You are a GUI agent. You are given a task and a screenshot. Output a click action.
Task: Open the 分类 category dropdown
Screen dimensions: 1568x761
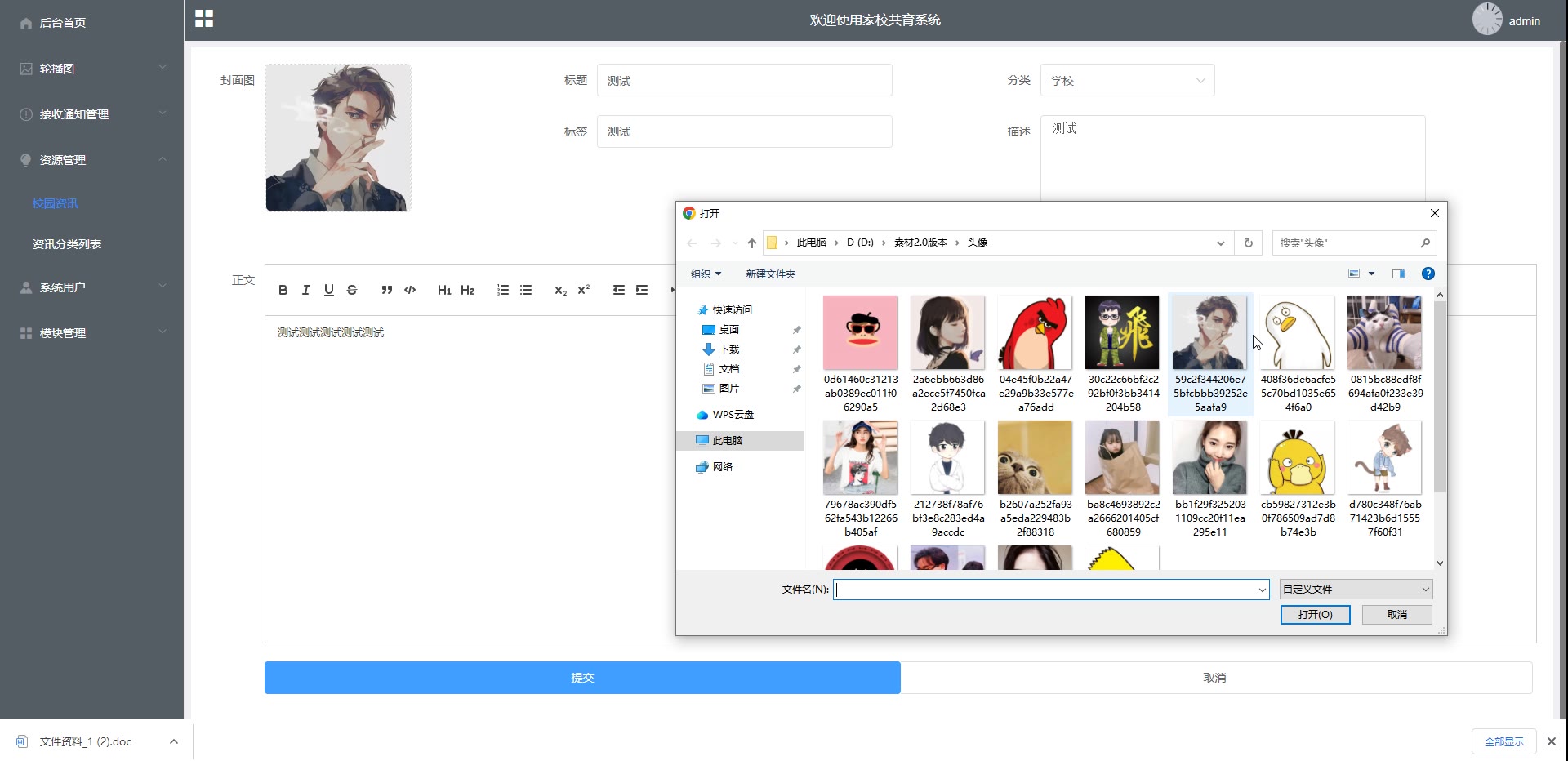click(x=1127, y=80)
